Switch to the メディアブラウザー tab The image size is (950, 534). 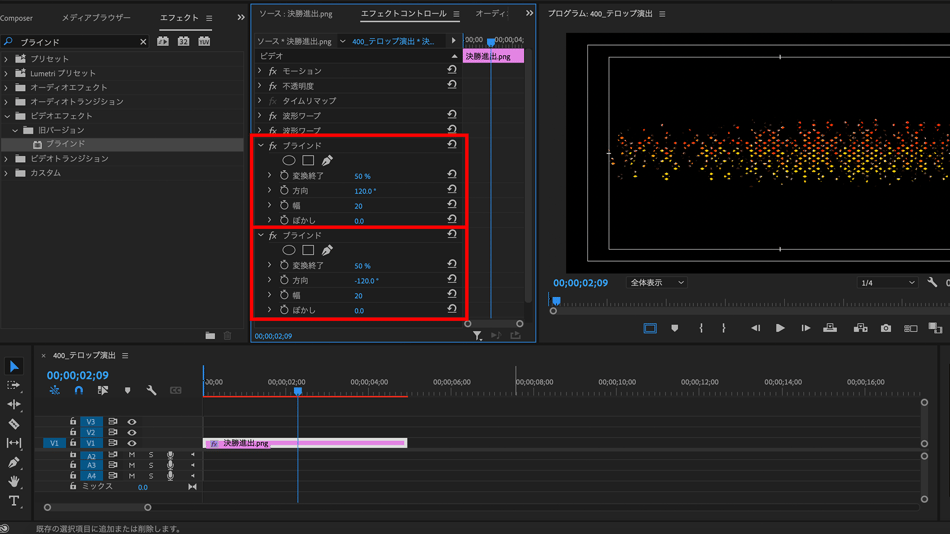96,18
